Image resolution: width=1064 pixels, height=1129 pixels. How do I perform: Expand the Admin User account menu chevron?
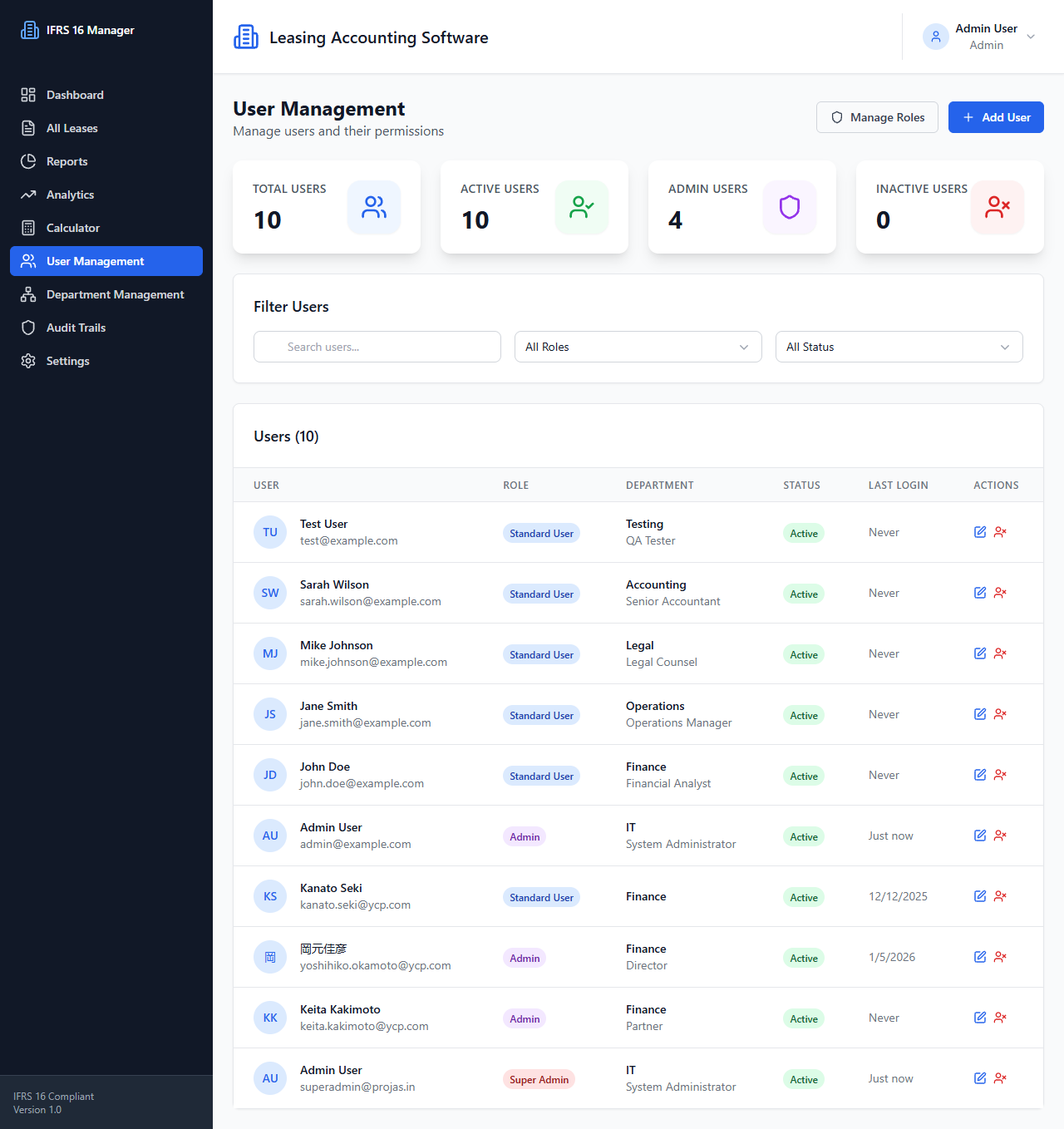(x=1031, y=37)
